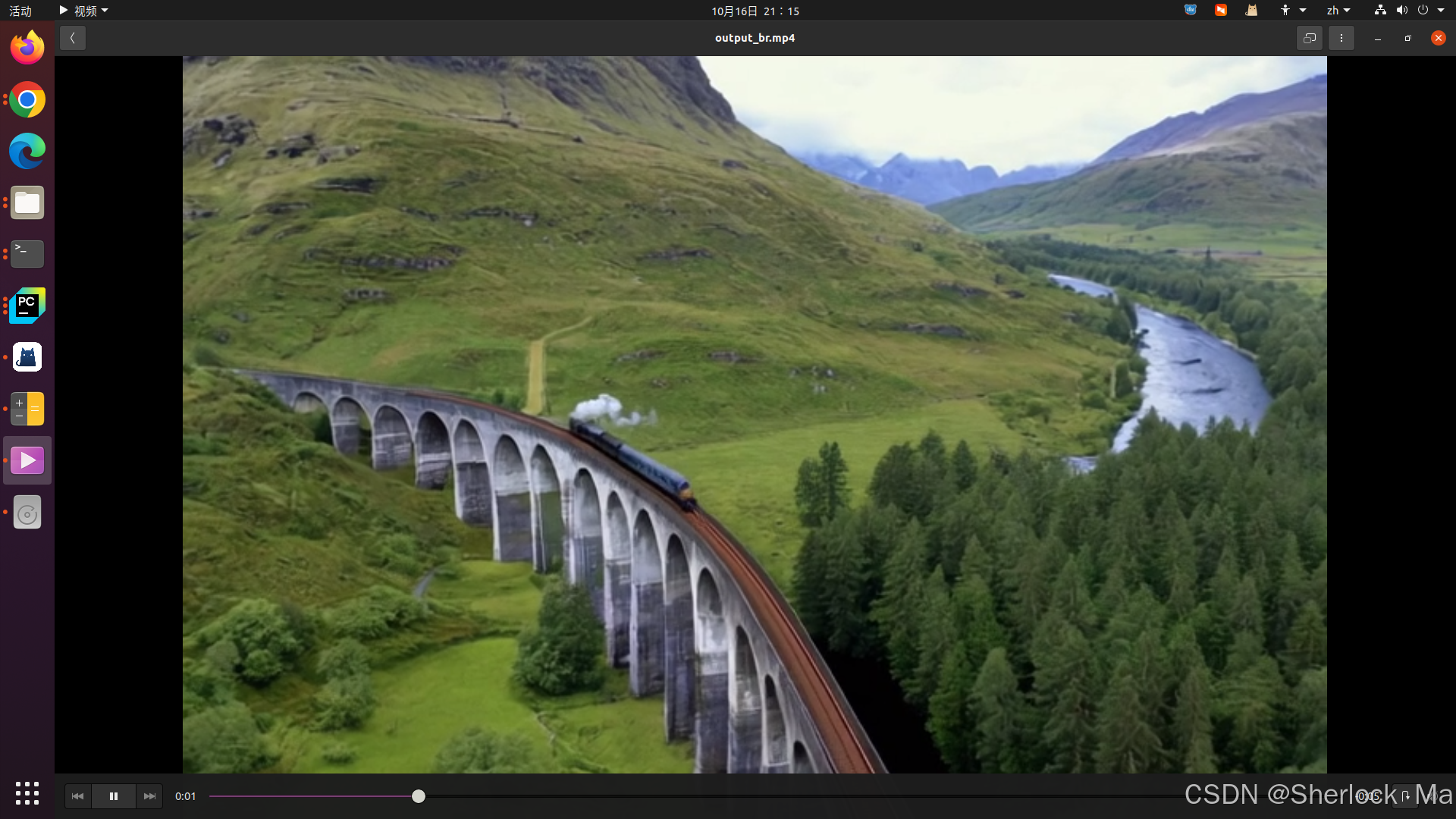Expand the zh input method dropdown
This screenshot has width=1456, height=819.
pos(1338,11)
